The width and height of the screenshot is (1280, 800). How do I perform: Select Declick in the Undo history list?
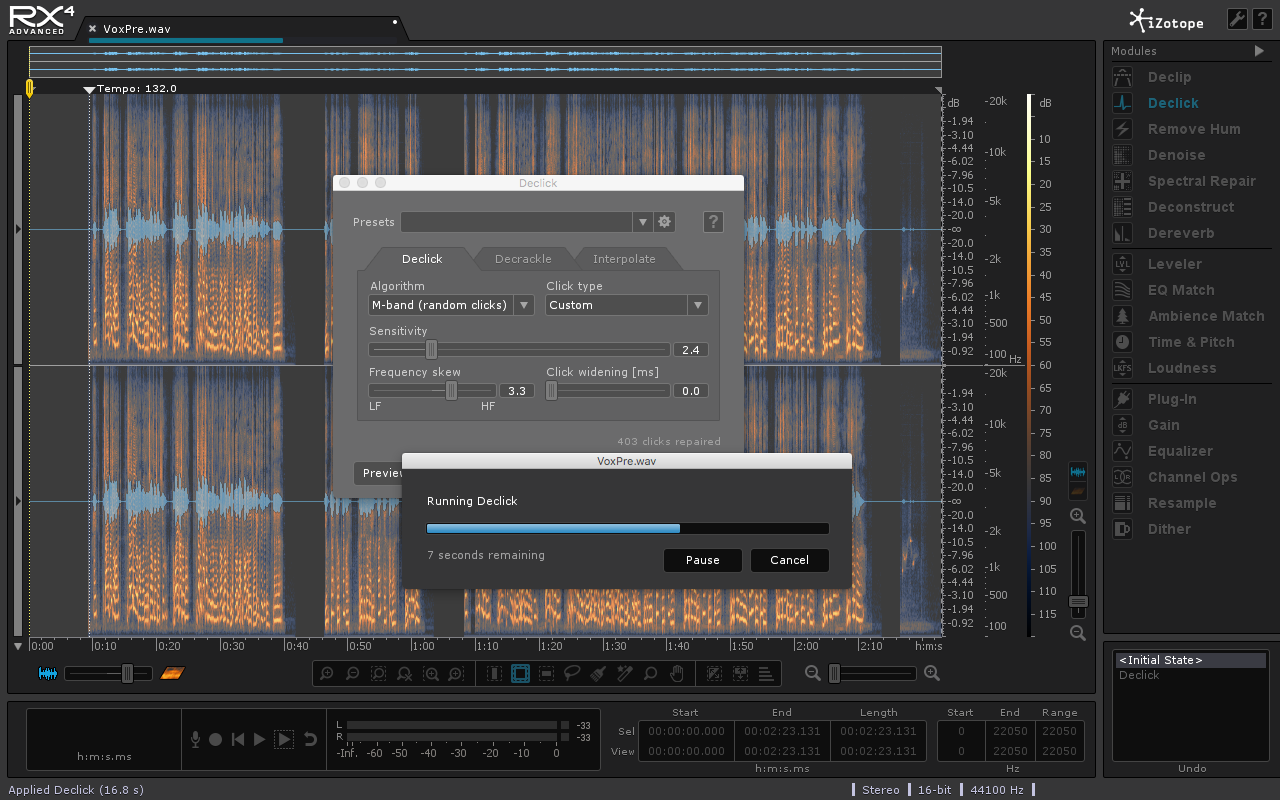point(1190,675)
